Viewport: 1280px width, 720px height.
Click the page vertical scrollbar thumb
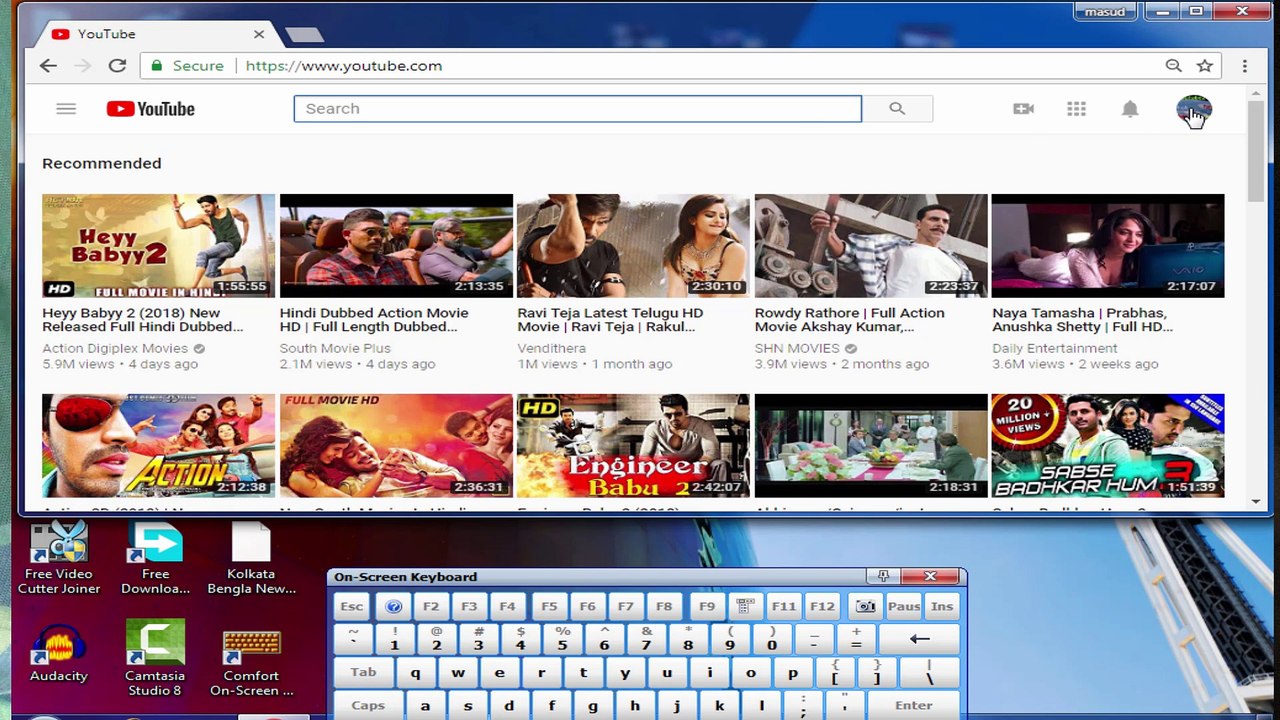(x=1256, y=150)
